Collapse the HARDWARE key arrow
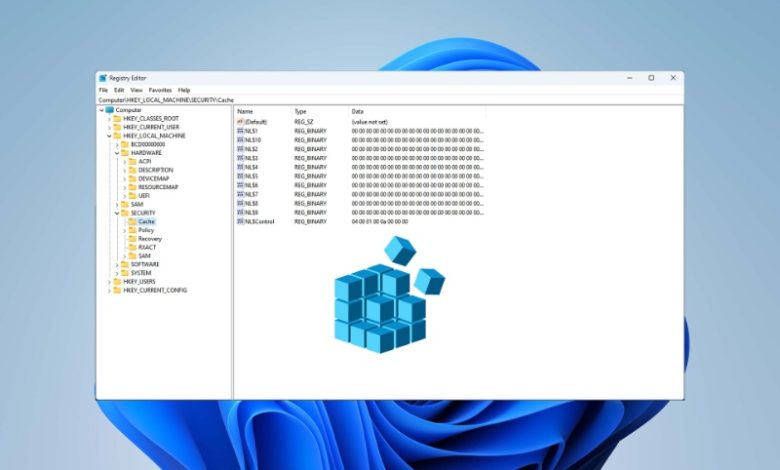 click(117, 153)
